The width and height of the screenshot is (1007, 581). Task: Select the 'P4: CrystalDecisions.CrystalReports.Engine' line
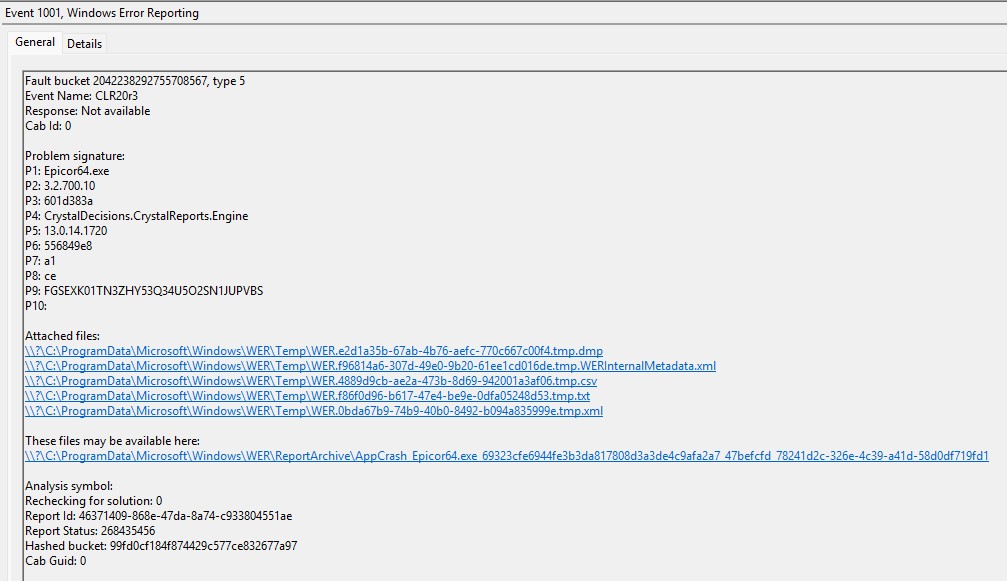click(x=137, y=216)
